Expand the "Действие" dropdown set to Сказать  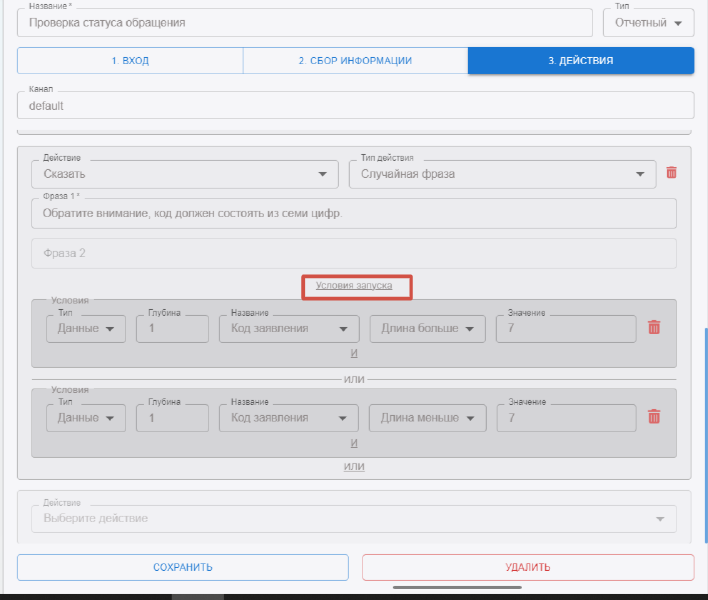185,173
